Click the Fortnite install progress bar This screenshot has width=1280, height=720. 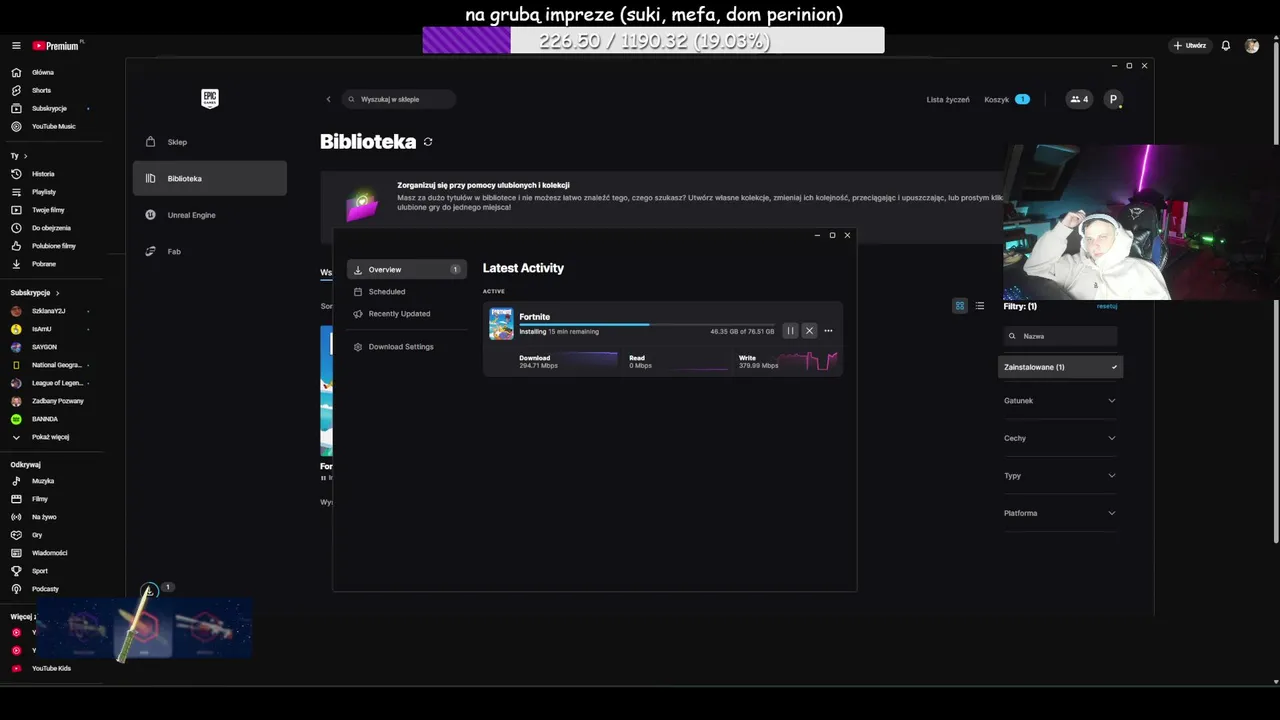tap(647, 324)
